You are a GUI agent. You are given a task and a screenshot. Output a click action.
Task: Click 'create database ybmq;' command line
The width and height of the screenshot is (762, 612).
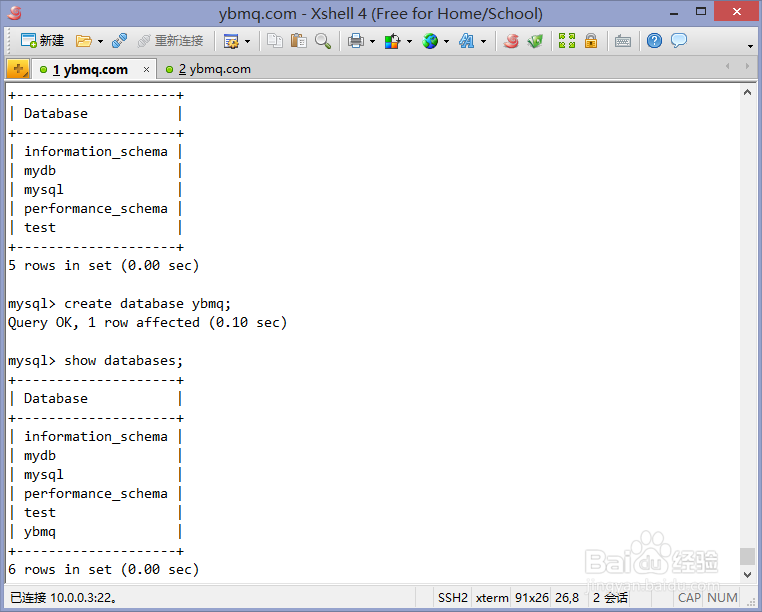[120, 304]
